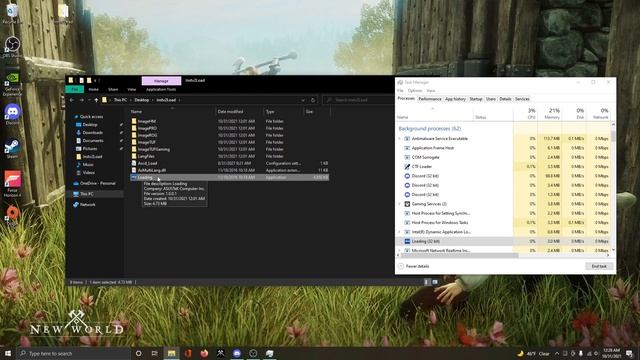Open Task Manager Users tab
640x360 pixels.
tap(491, 99)
